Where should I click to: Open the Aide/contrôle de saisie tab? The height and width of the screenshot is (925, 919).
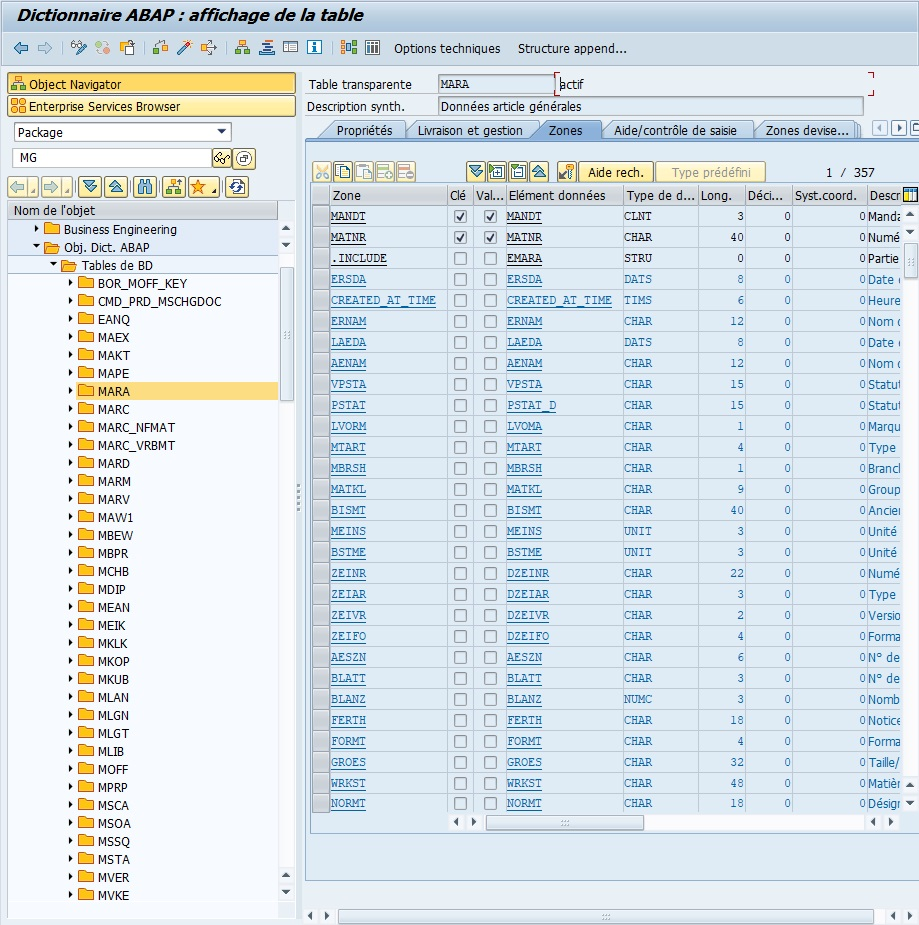(674, 130)
